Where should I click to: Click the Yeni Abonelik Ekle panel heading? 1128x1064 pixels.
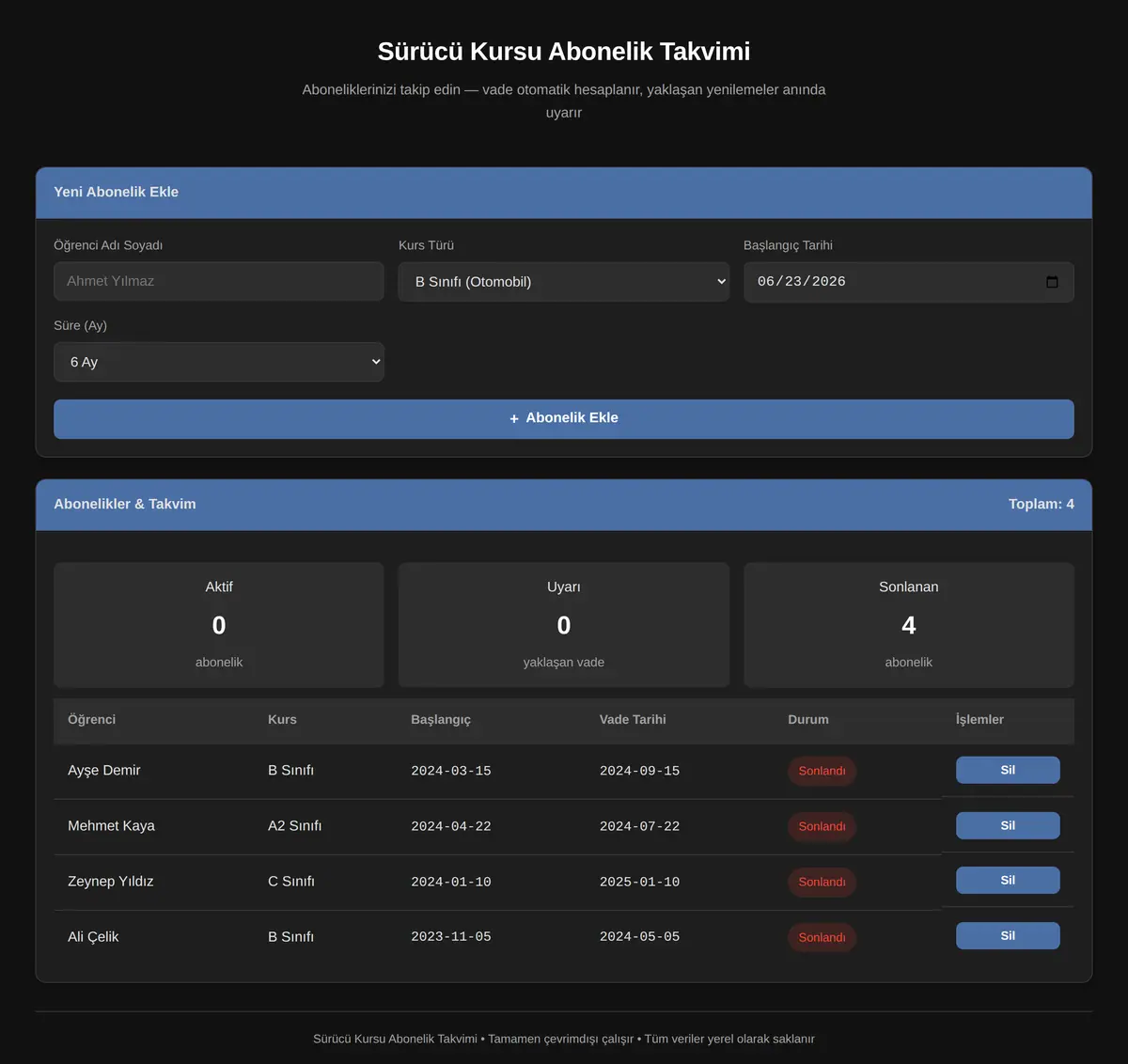[116, 192]
